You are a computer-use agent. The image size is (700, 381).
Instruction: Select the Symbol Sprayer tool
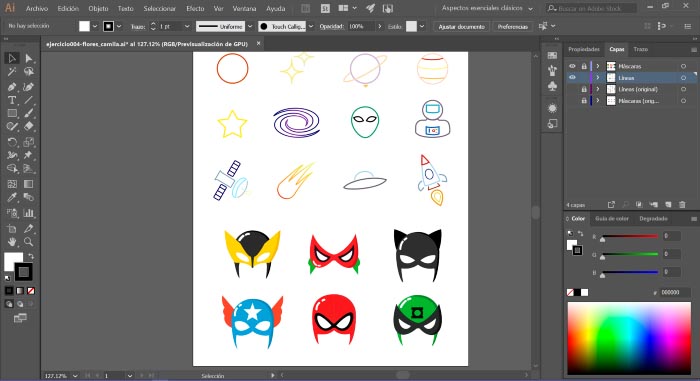(x=12, y=213)
